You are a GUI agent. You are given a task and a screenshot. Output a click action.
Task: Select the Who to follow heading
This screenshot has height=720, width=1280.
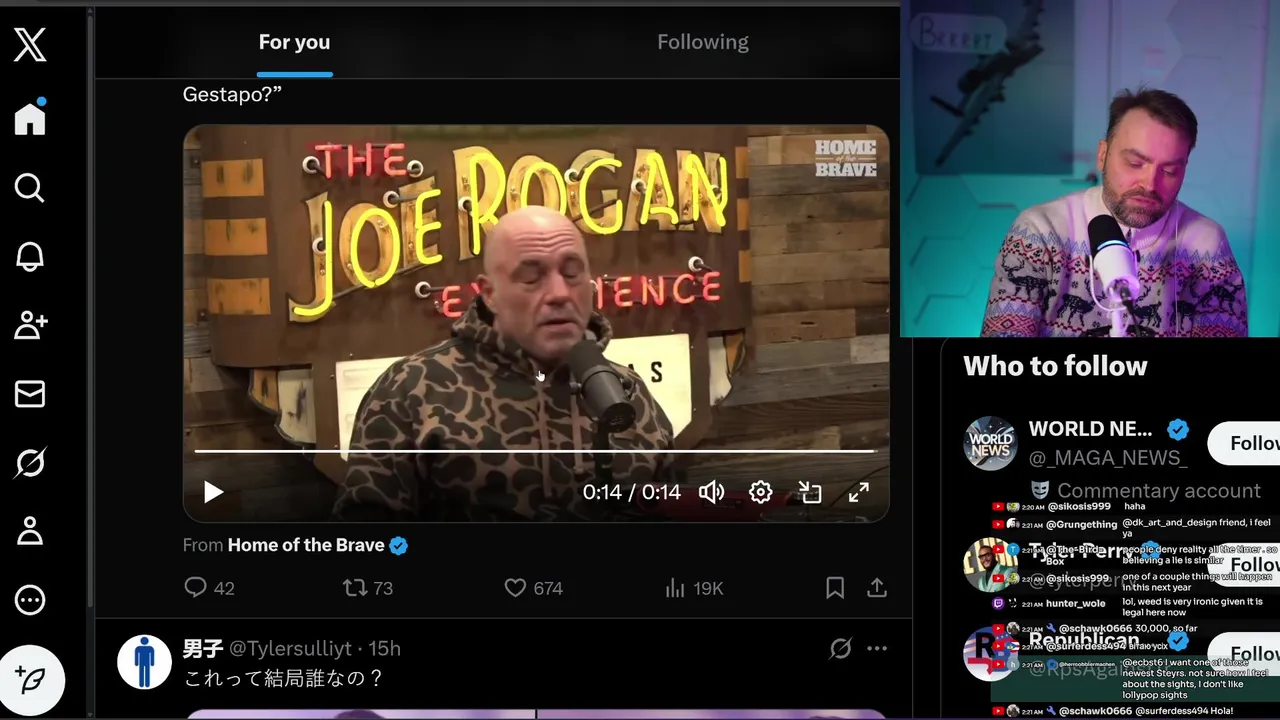tap(1055, 366)
